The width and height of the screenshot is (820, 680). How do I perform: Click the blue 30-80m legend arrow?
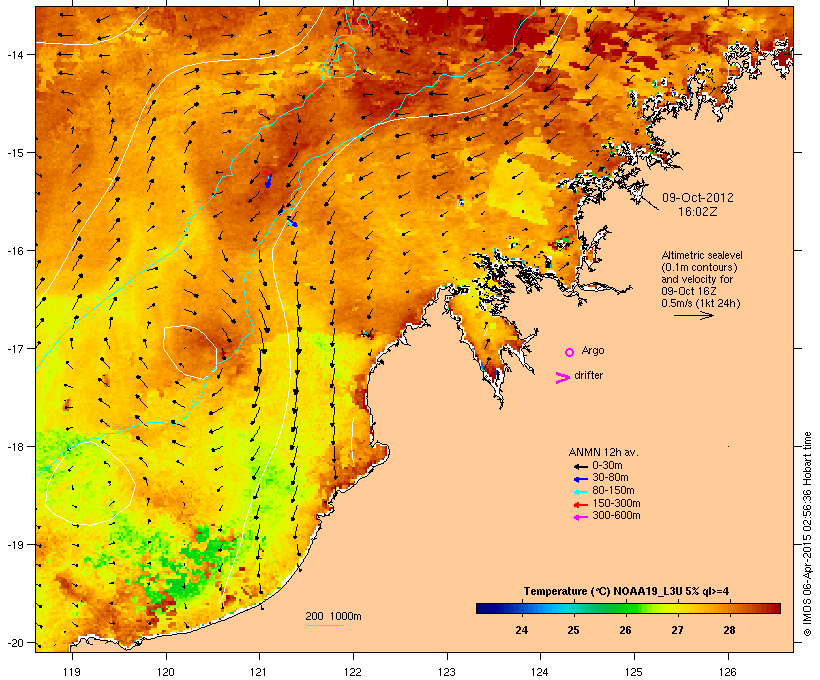coord(580,479)
